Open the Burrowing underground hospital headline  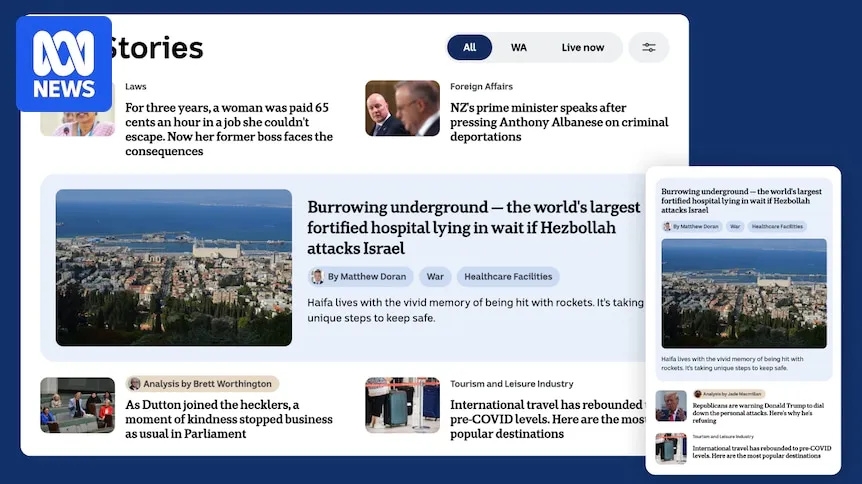click(x=474, y=228)
